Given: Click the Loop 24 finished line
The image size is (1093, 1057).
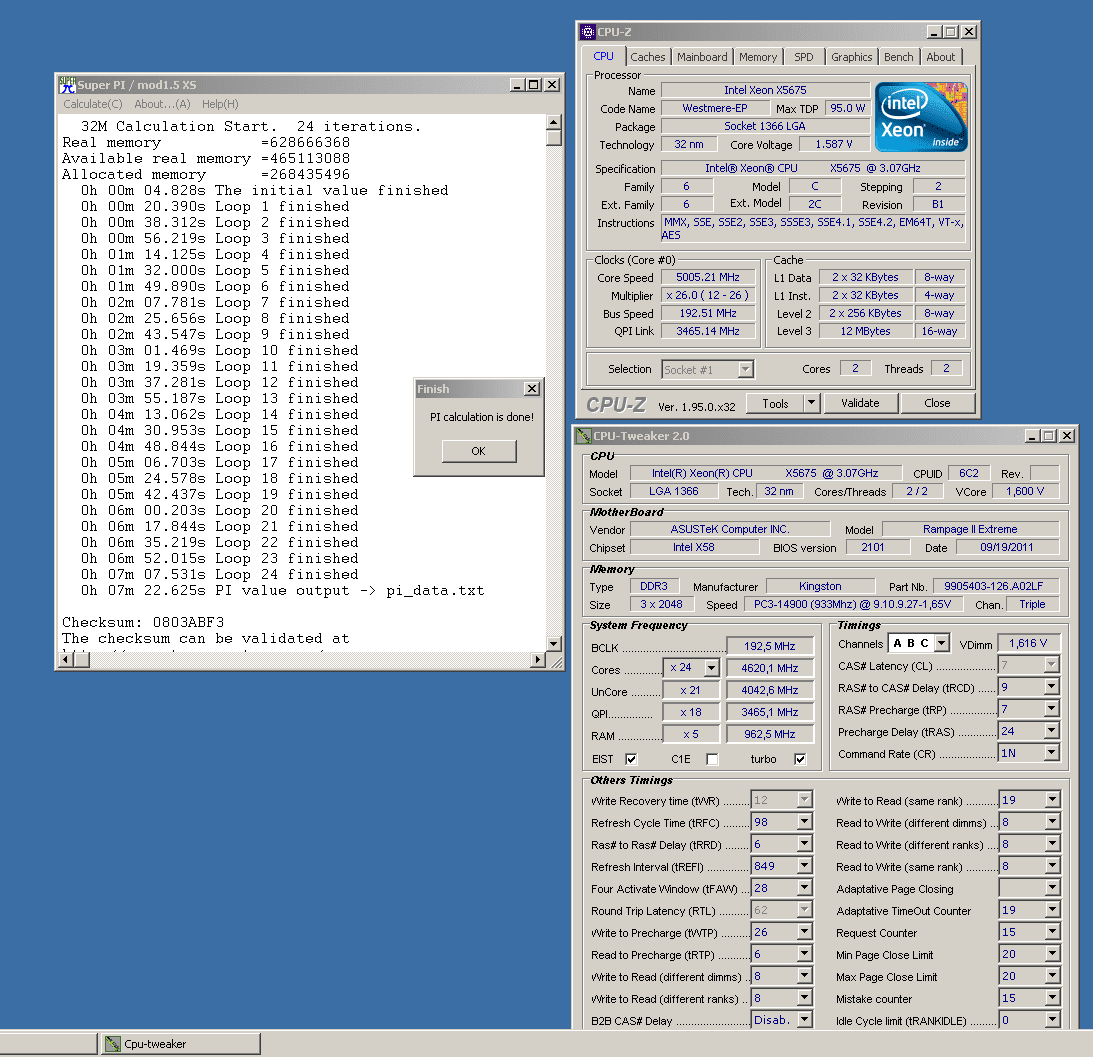Looking at the screenshot, I should click(x=220, y=575).
